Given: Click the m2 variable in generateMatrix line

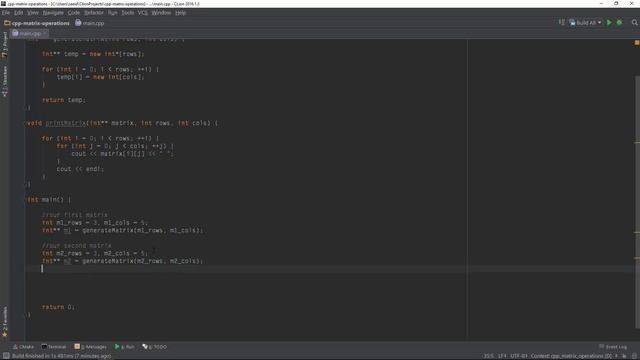Looking at the screenshot, I should click(67, 261).
